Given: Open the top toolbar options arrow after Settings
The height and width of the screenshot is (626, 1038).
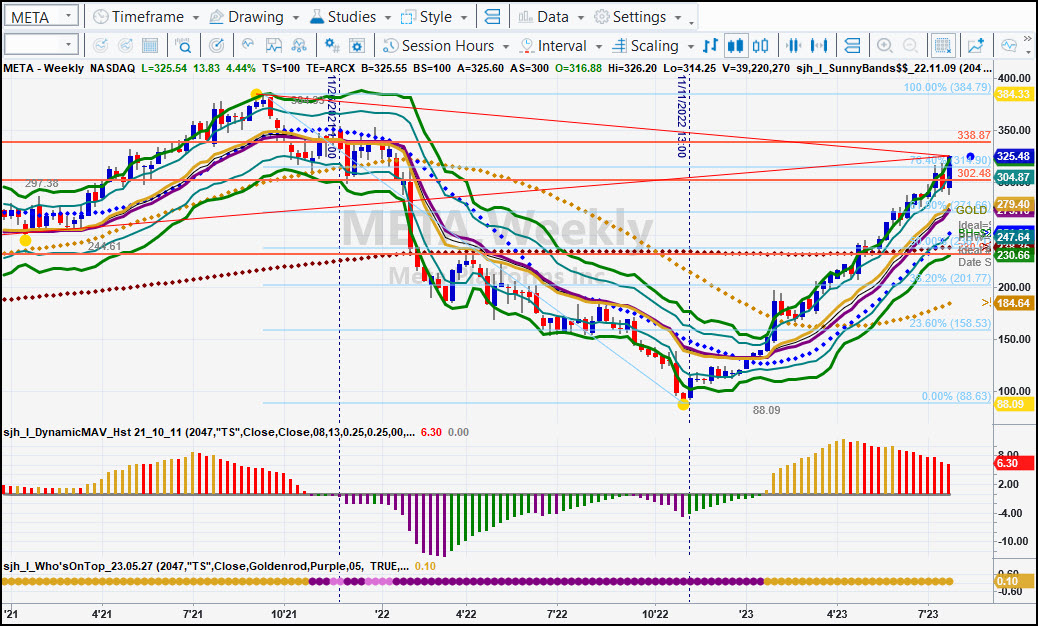Looking at the screenshot, I should pos(692,22).
